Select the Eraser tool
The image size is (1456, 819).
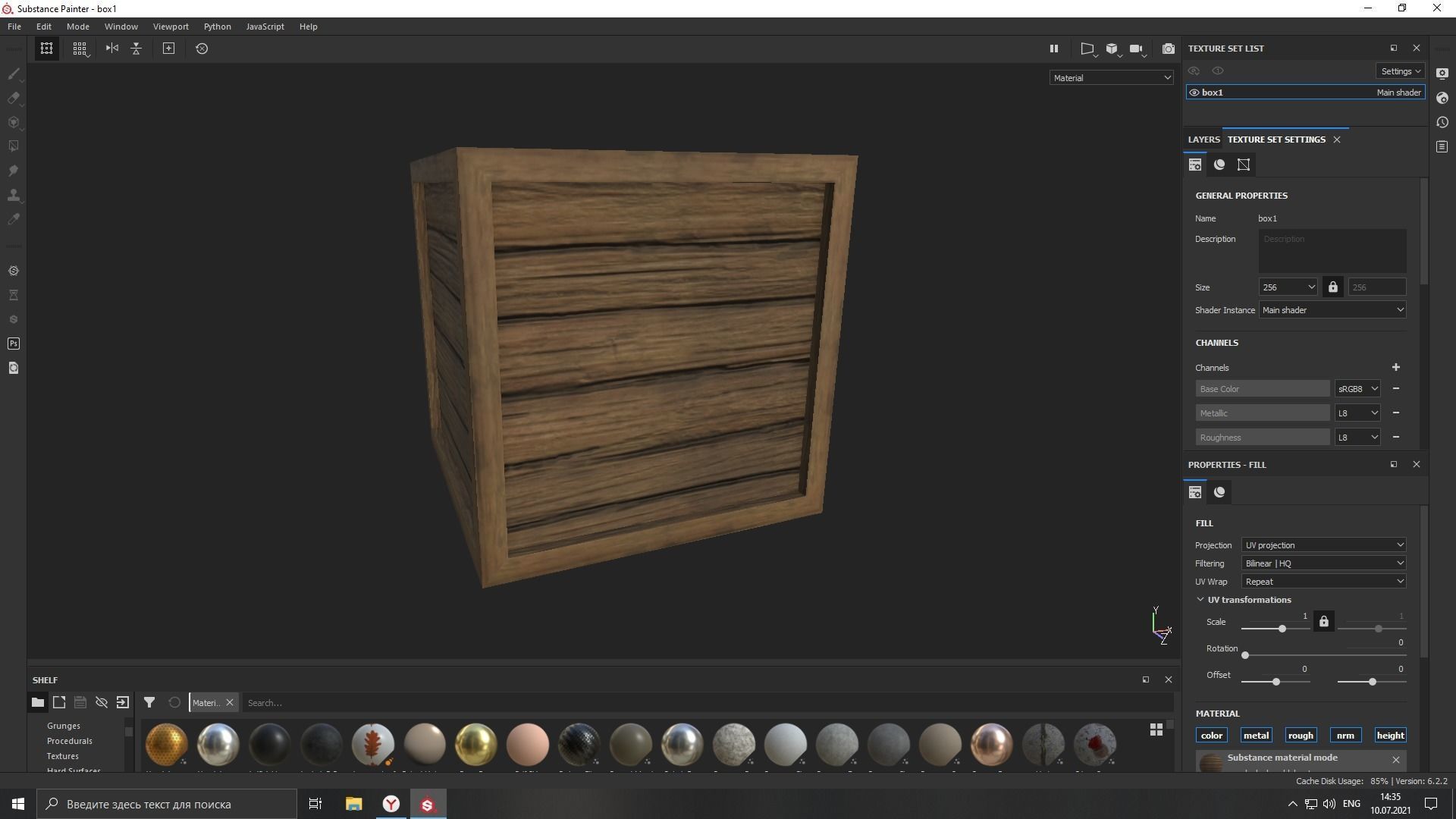tap(13, 99)
